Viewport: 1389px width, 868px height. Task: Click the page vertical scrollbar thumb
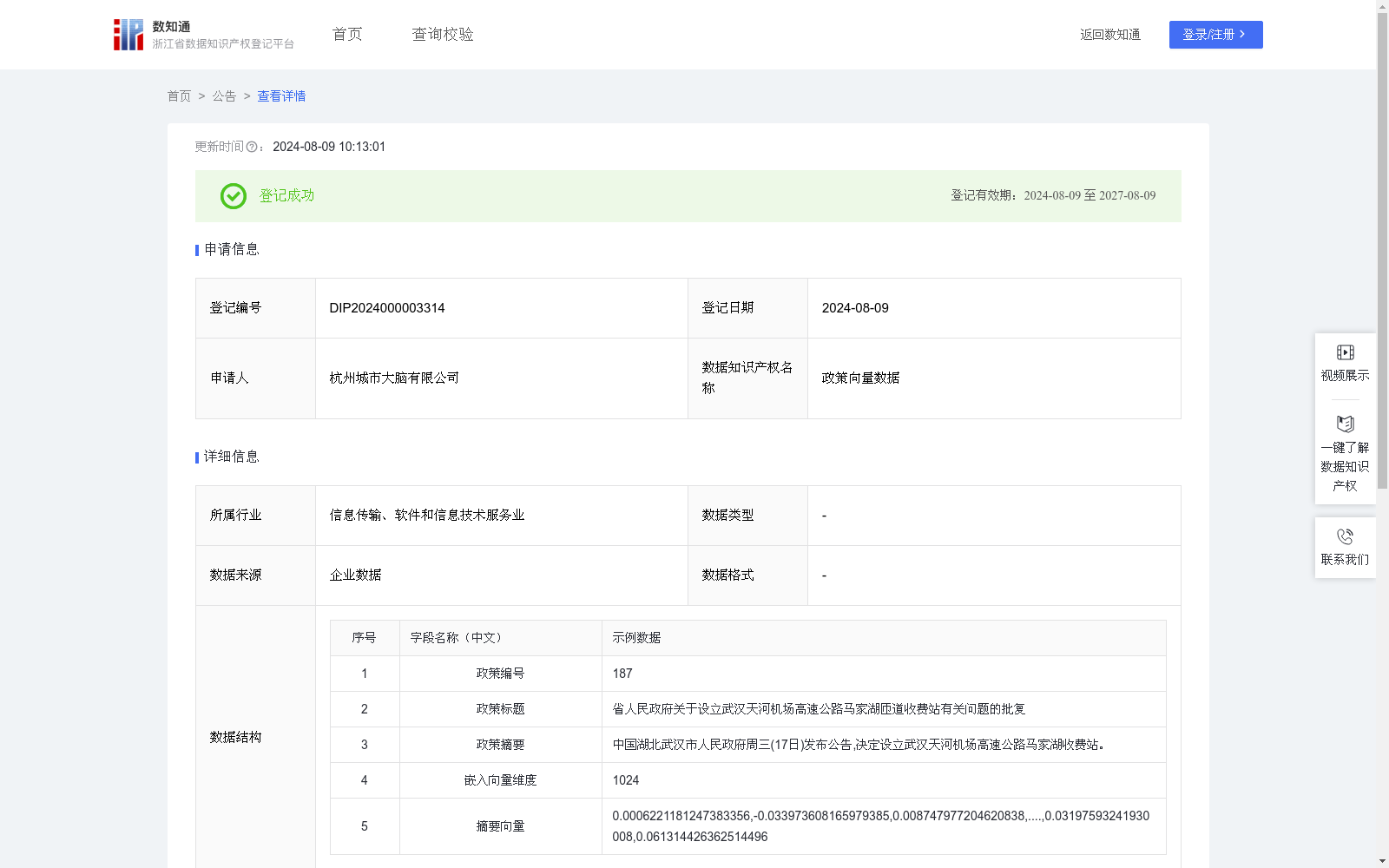[1382, 250]
